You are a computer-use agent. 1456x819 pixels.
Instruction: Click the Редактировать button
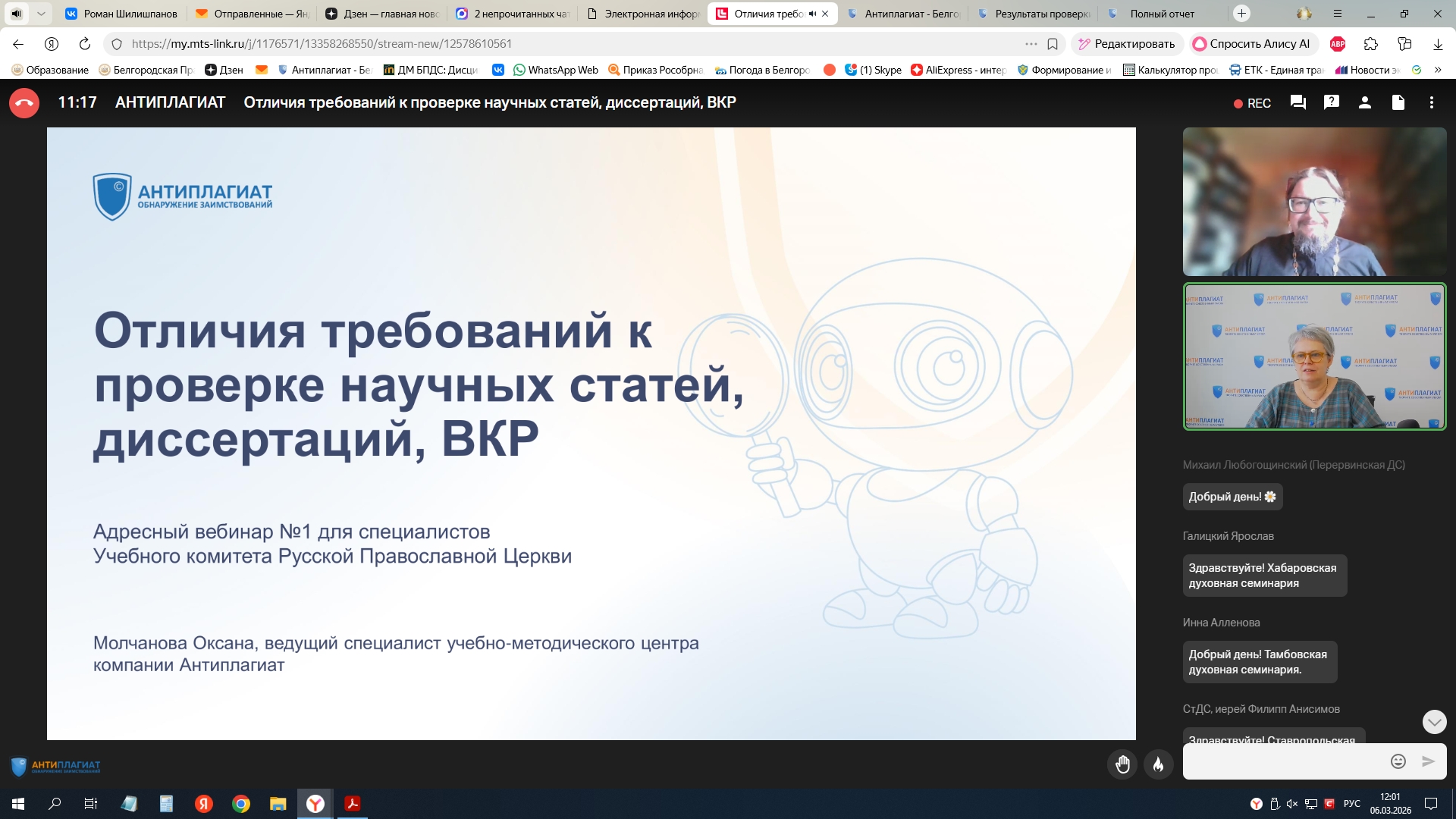click(x=1126, y=44)
